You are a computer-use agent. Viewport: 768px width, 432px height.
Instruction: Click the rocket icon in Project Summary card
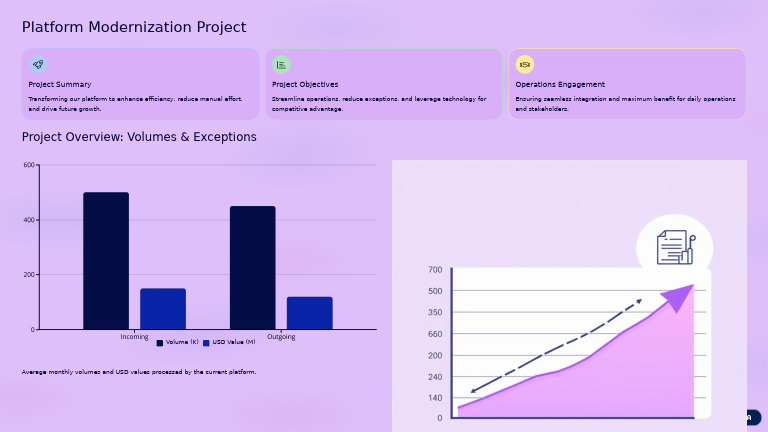[38, 64]
